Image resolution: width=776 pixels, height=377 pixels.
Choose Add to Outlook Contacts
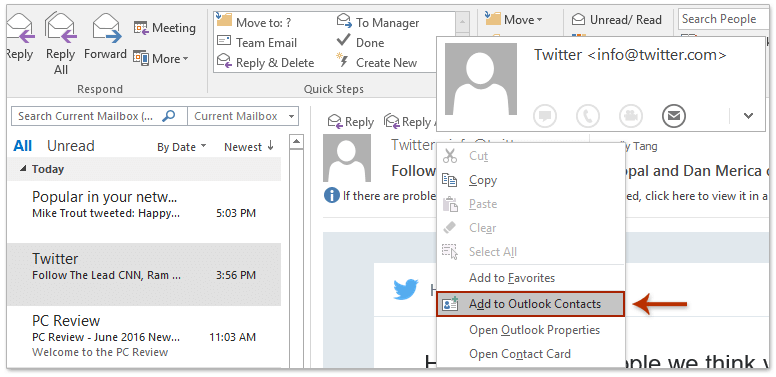click(x=531, y=304)
